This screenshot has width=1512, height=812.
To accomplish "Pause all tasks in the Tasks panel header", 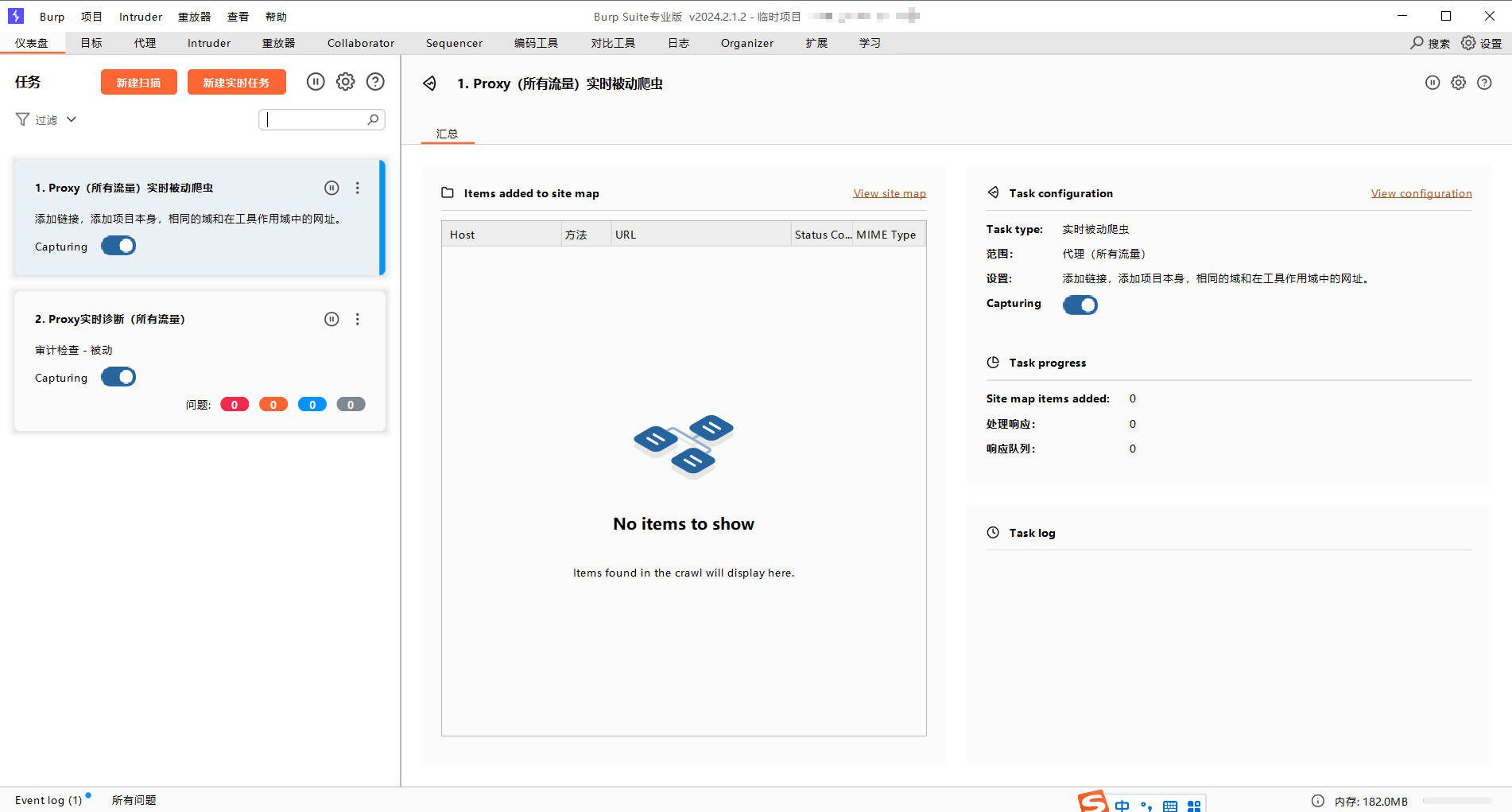I will click(x=316, y=82).
